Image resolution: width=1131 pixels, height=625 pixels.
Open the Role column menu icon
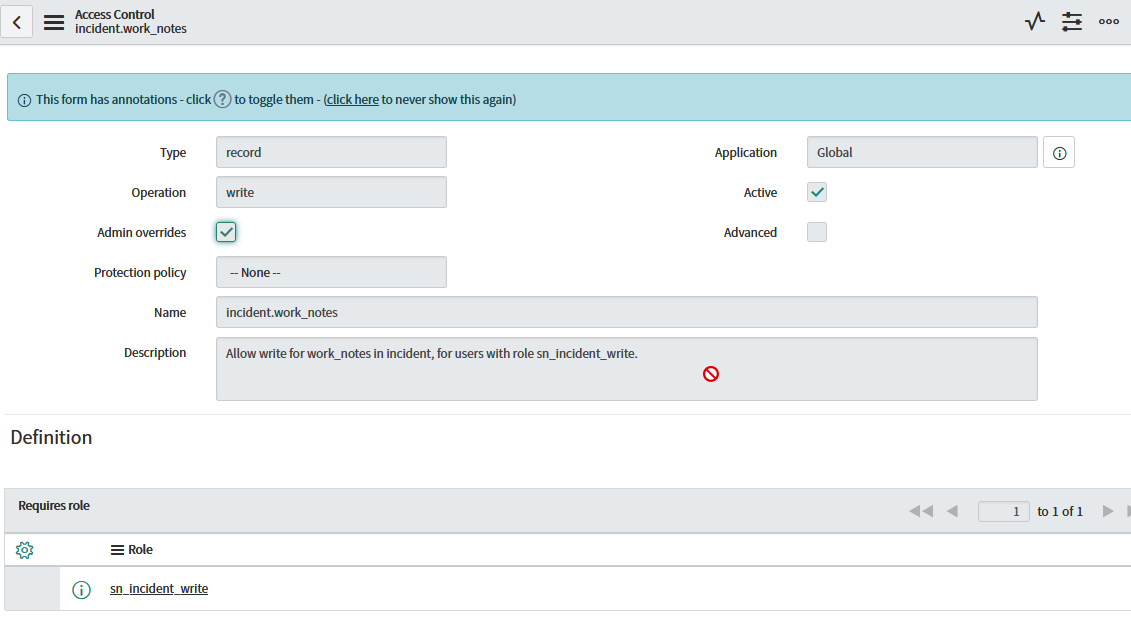(117, 550)
